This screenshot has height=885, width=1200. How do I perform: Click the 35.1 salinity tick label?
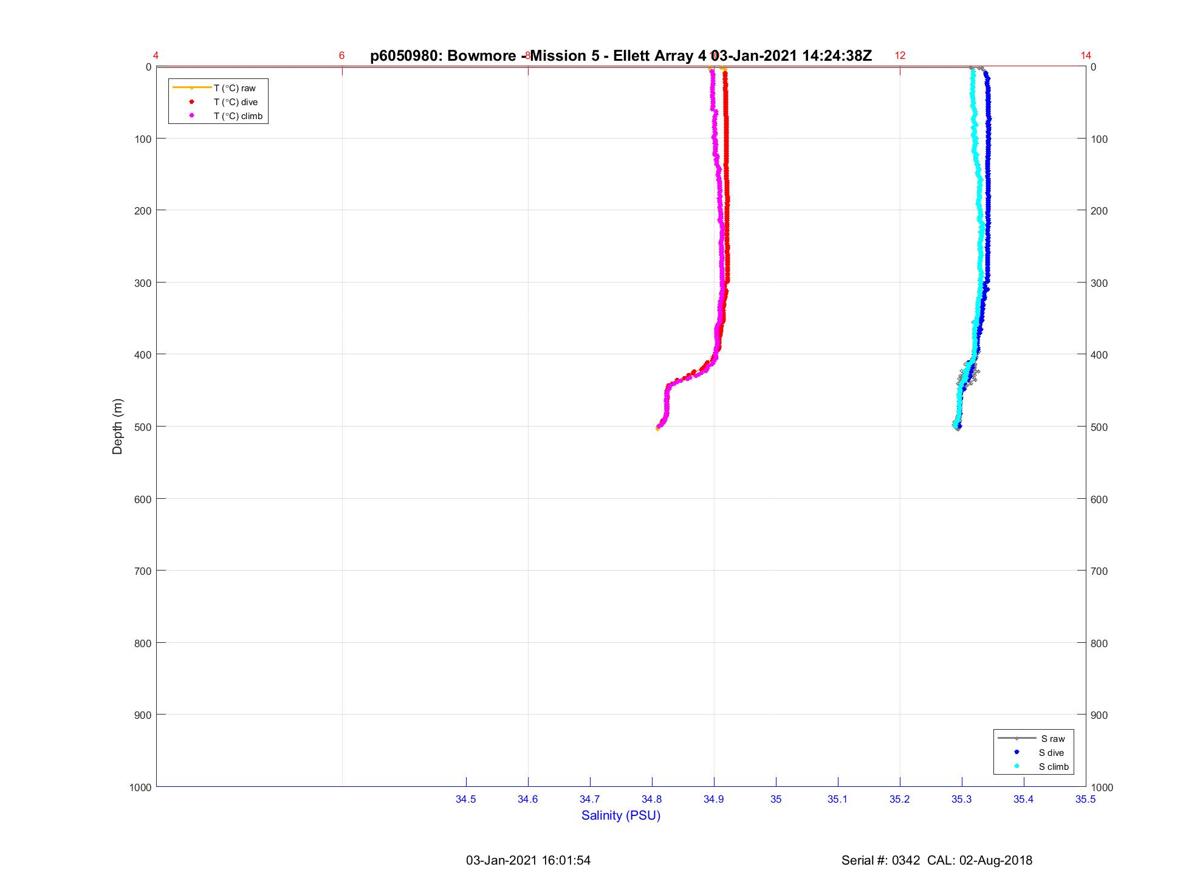tap(838, 799)
